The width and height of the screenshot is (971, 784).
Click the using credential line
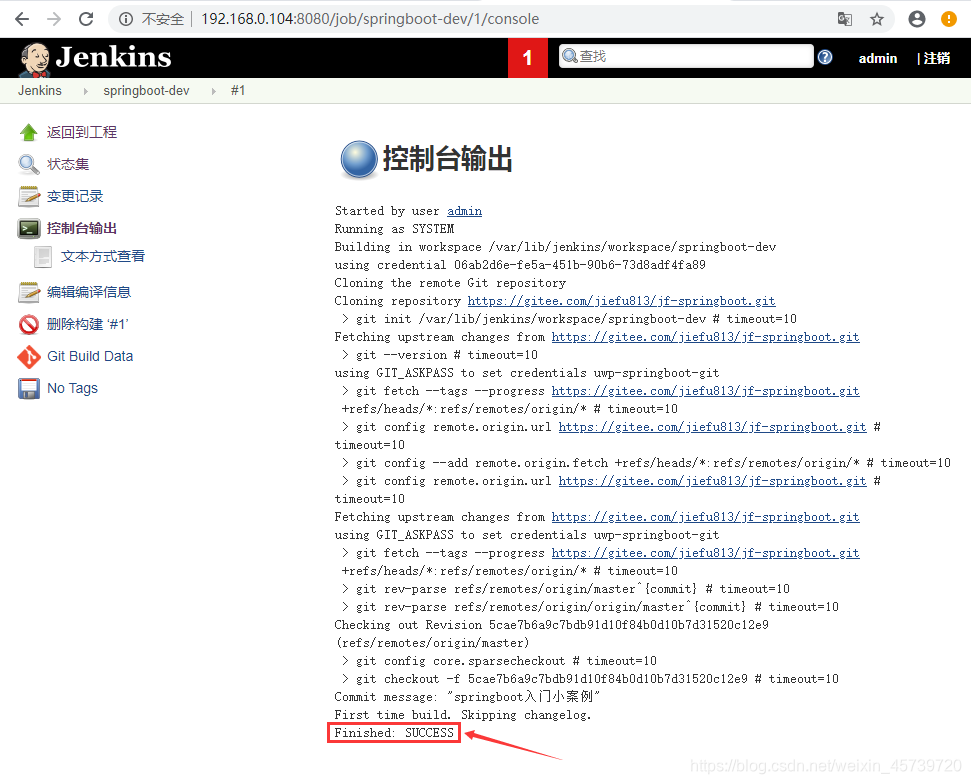pyautogui.click(x=520, y=265)
